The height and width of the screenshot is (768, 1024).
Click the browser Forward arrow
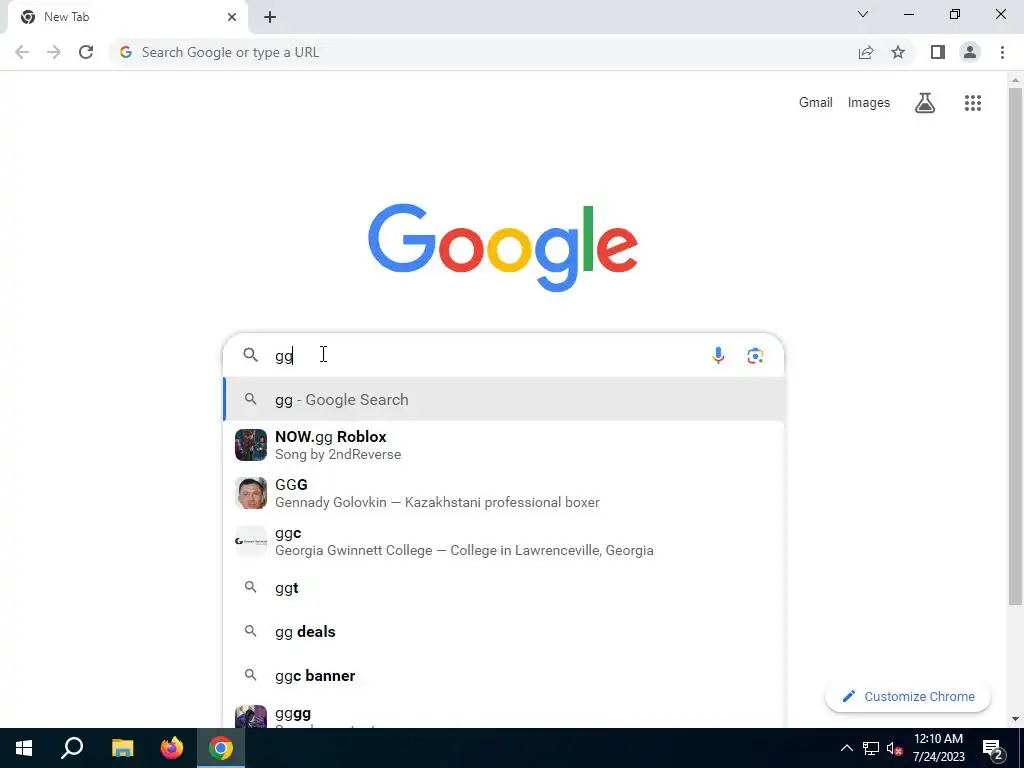(54, 52)
